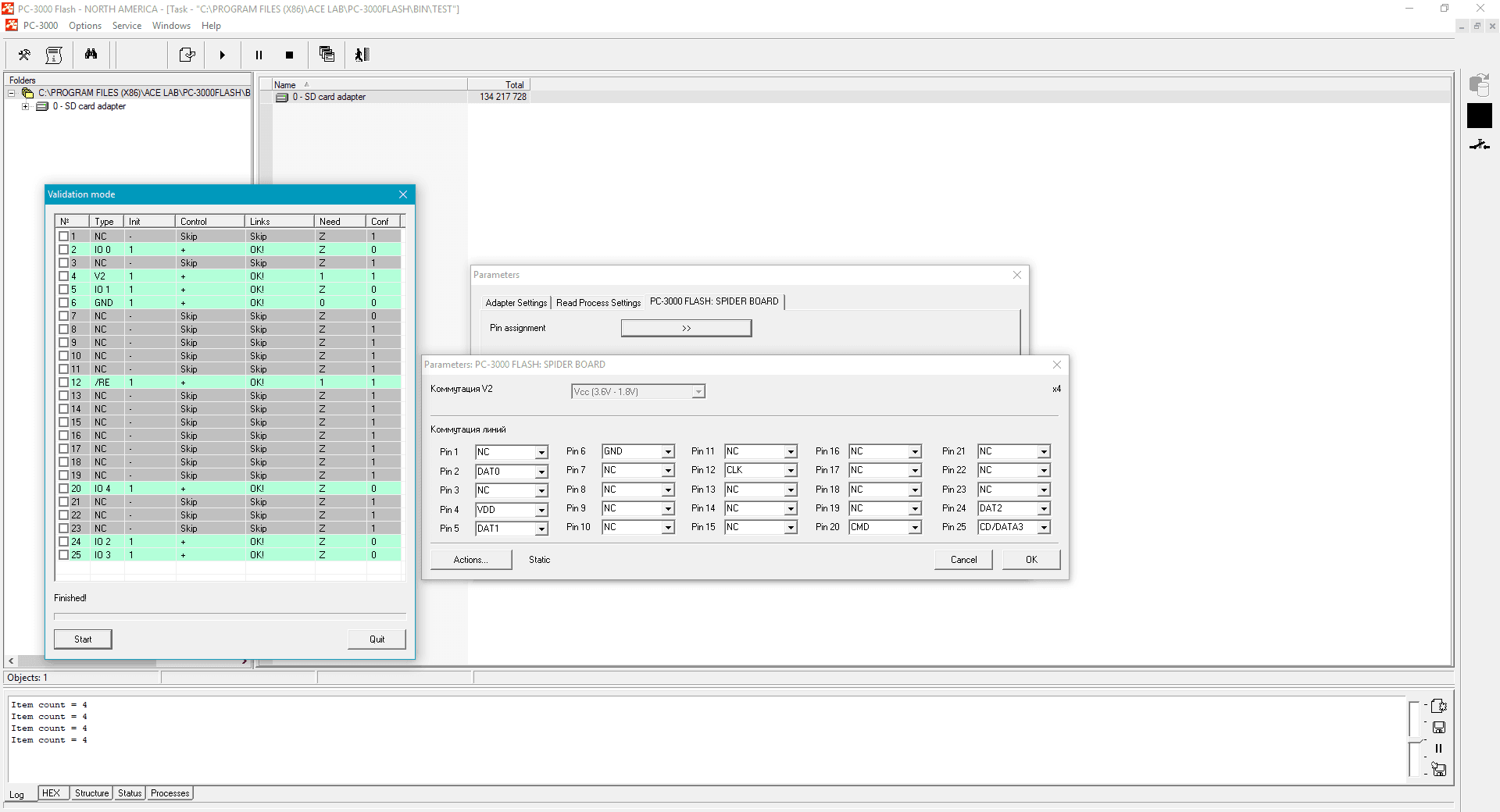The image size is (1500, 812).
Task: Open the Pin 25 CD/DATA3 dropdown
Action: click(x=1044, y=527)
